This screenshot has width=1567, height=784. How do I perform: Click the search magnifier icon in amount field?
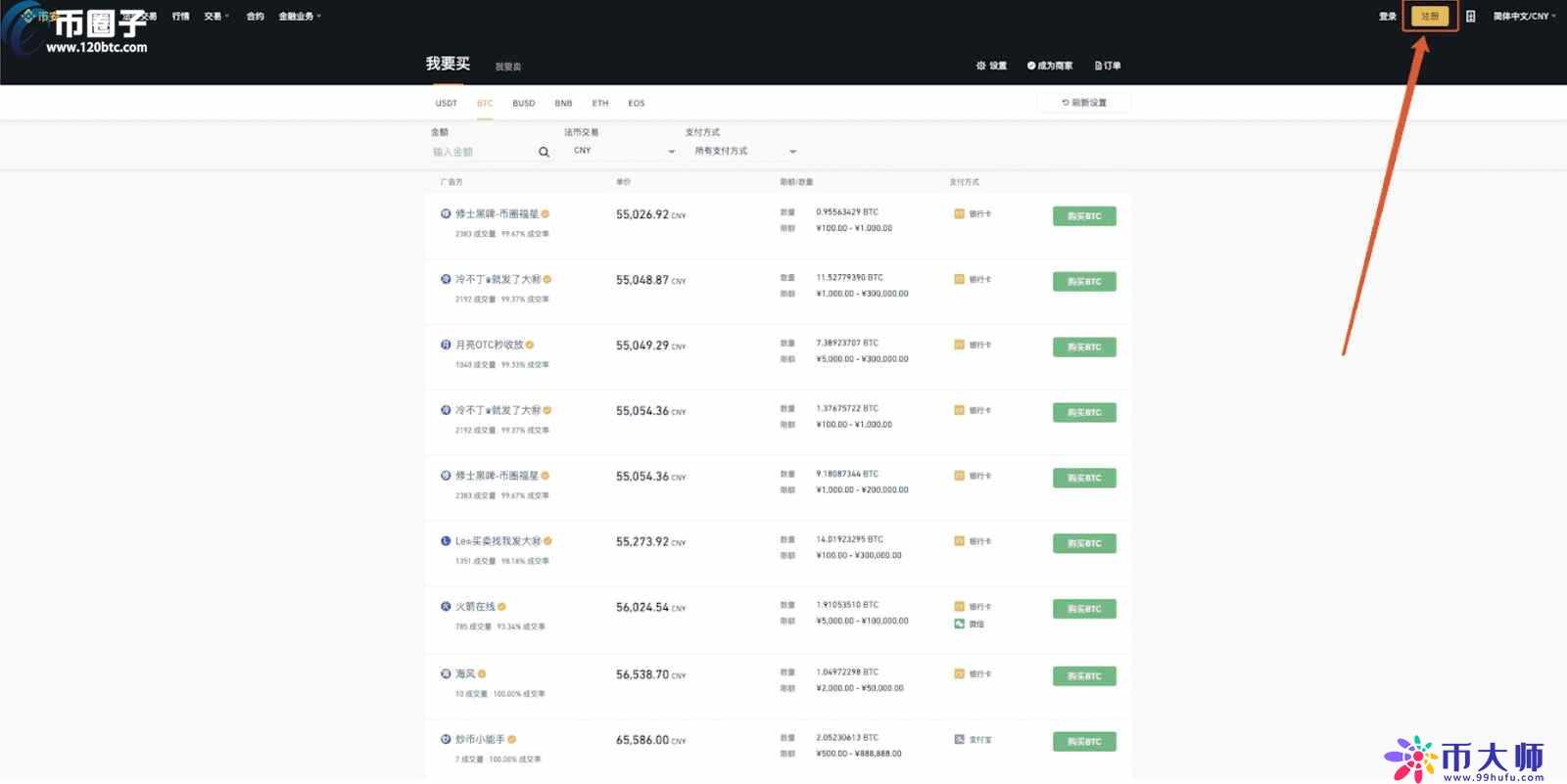click(x=544, y=152)
